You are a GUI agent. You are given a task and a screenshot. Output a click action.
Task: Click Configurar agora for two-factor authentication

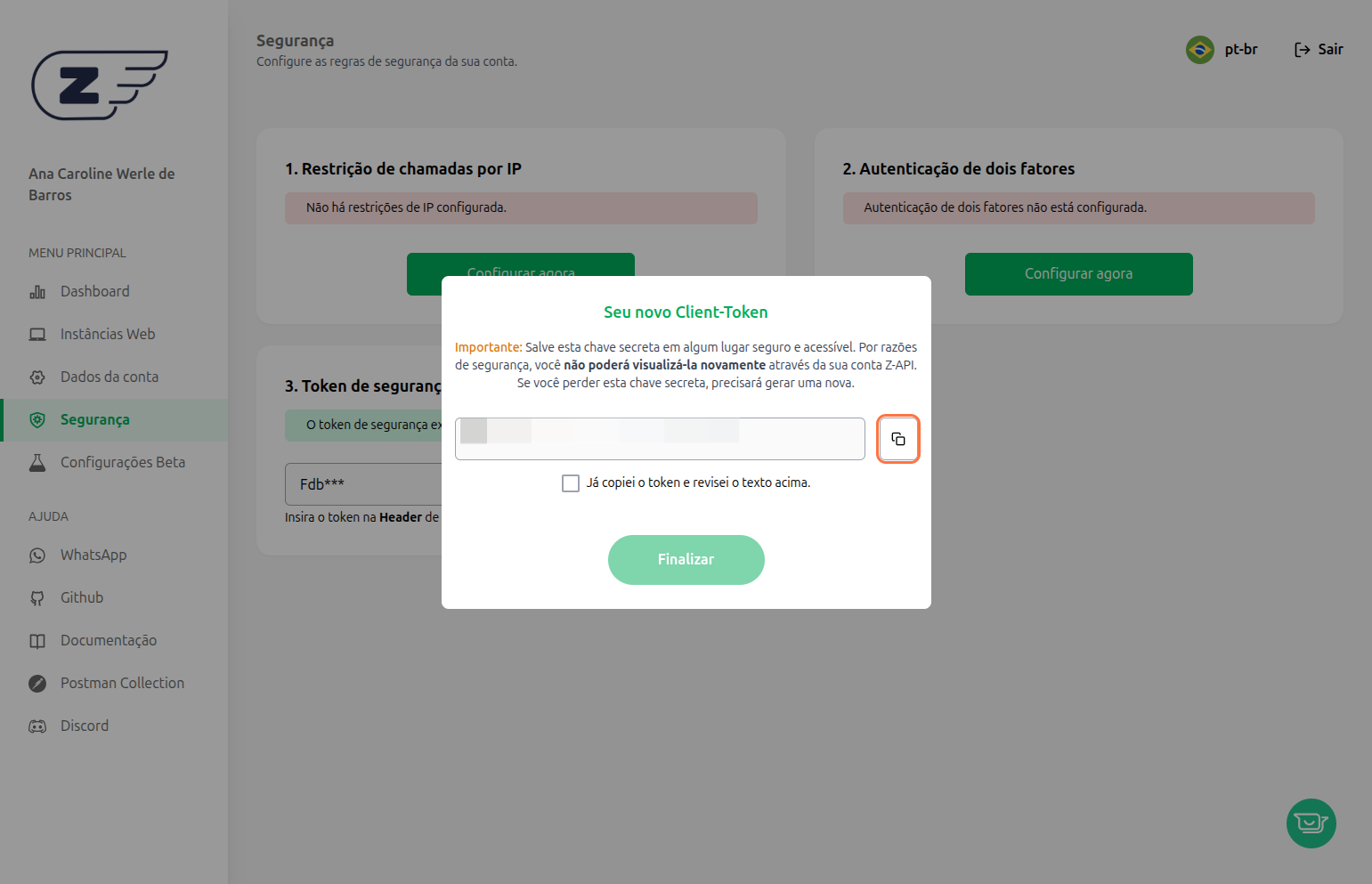click(1079, 274)
